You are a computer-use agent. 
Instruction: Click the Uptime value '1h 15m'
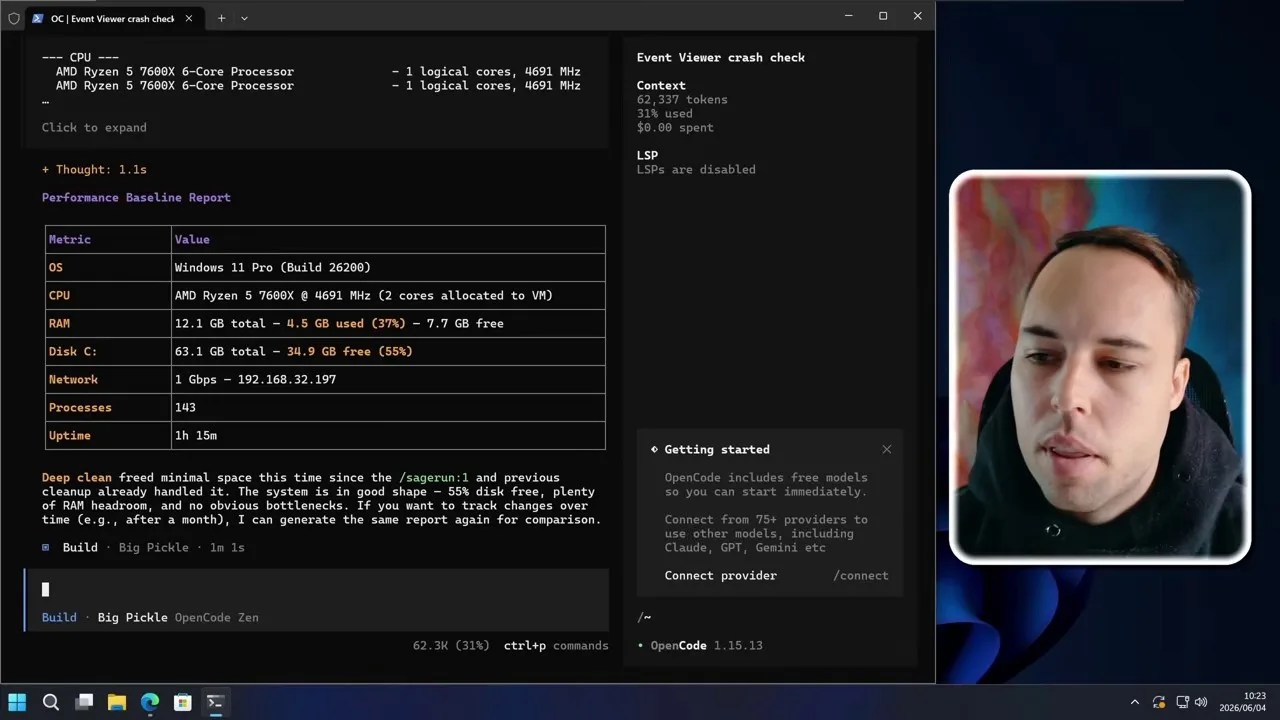coord(196,436)
